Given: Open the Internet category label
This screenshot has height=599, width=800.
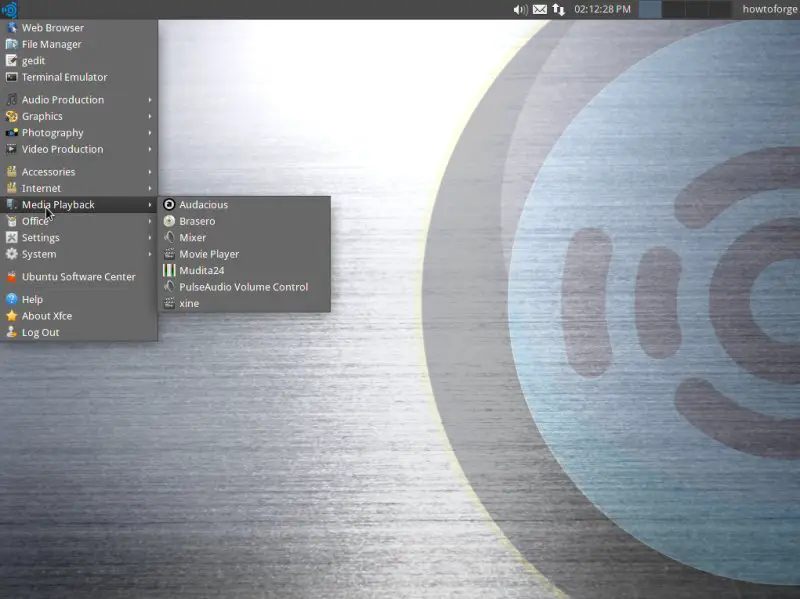Looking at the screenshot, I should [x=41, y=188].
